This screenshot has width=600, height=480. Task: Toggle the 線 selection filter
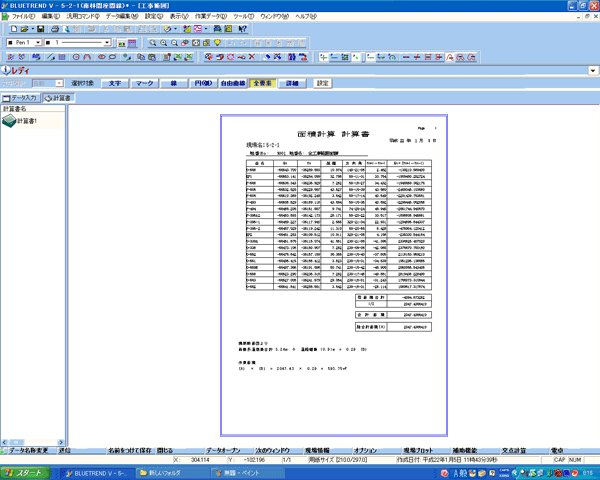(x=174, y=83)
